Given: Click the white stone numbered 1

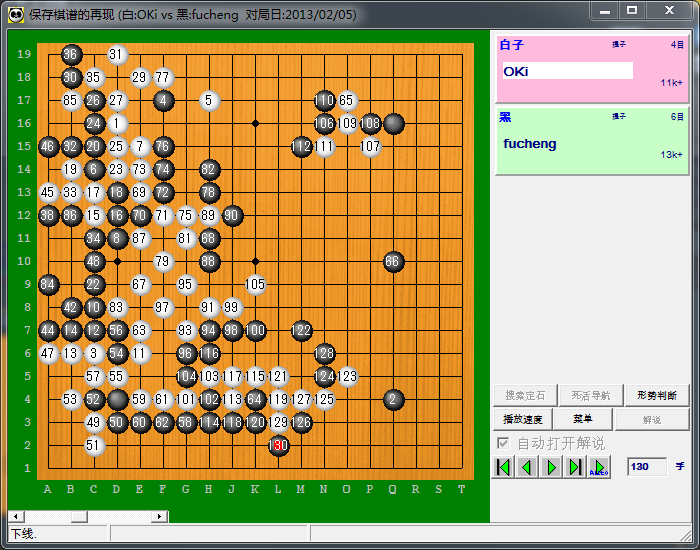Looking at the screenshot, I should (117, 124).
